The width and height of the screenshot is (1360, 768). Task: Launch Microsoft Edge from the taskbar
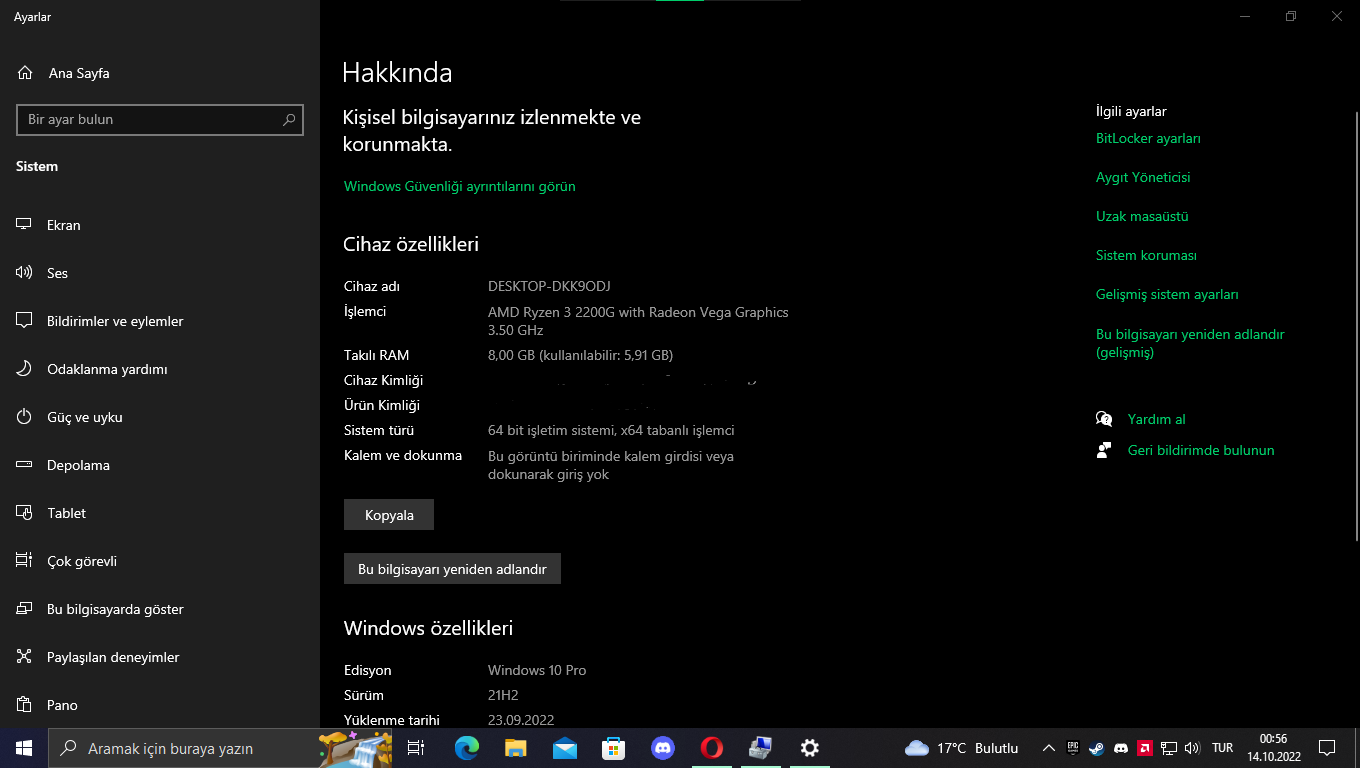pyautogui.click(x=466, y=748)
